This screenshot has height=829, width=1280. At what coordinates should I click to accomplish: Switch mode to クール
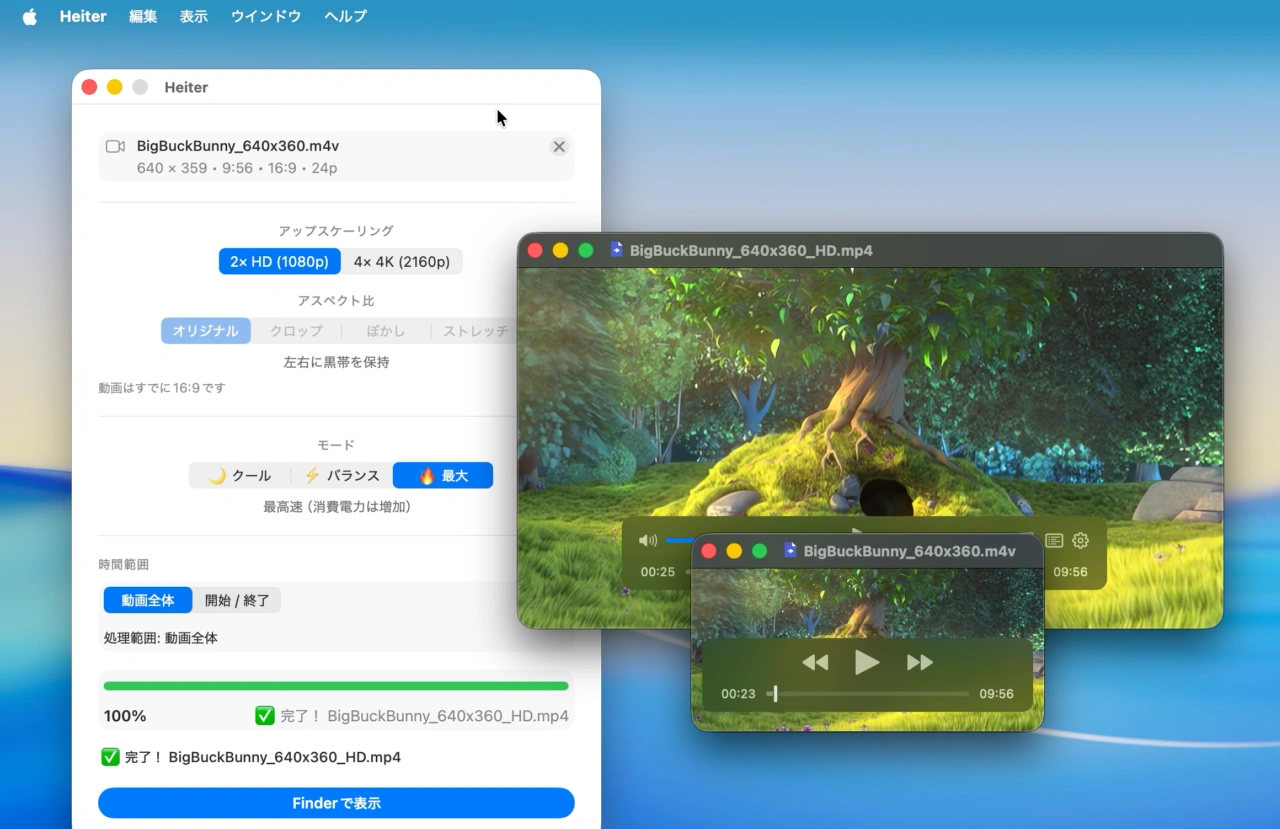click(x=240, y=476)
